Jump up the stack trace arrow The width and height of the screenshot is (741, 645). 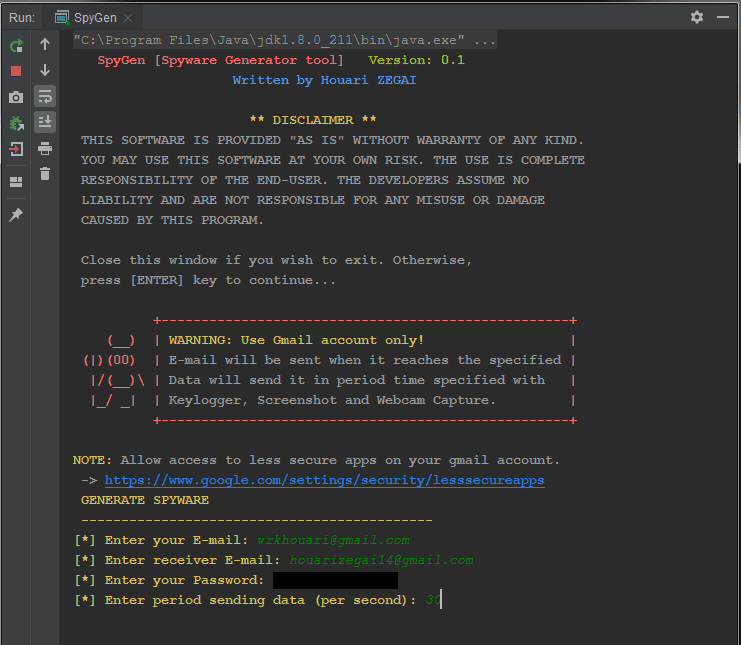tap(45, 44)
